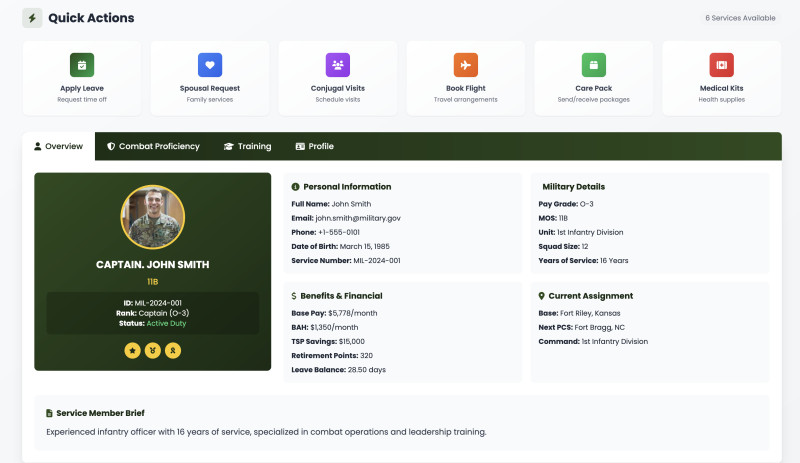The height and width of the screenshot is (463, 800).
Task: Click the Current Assignment location pin icon
Action: [x=542, y=296]
